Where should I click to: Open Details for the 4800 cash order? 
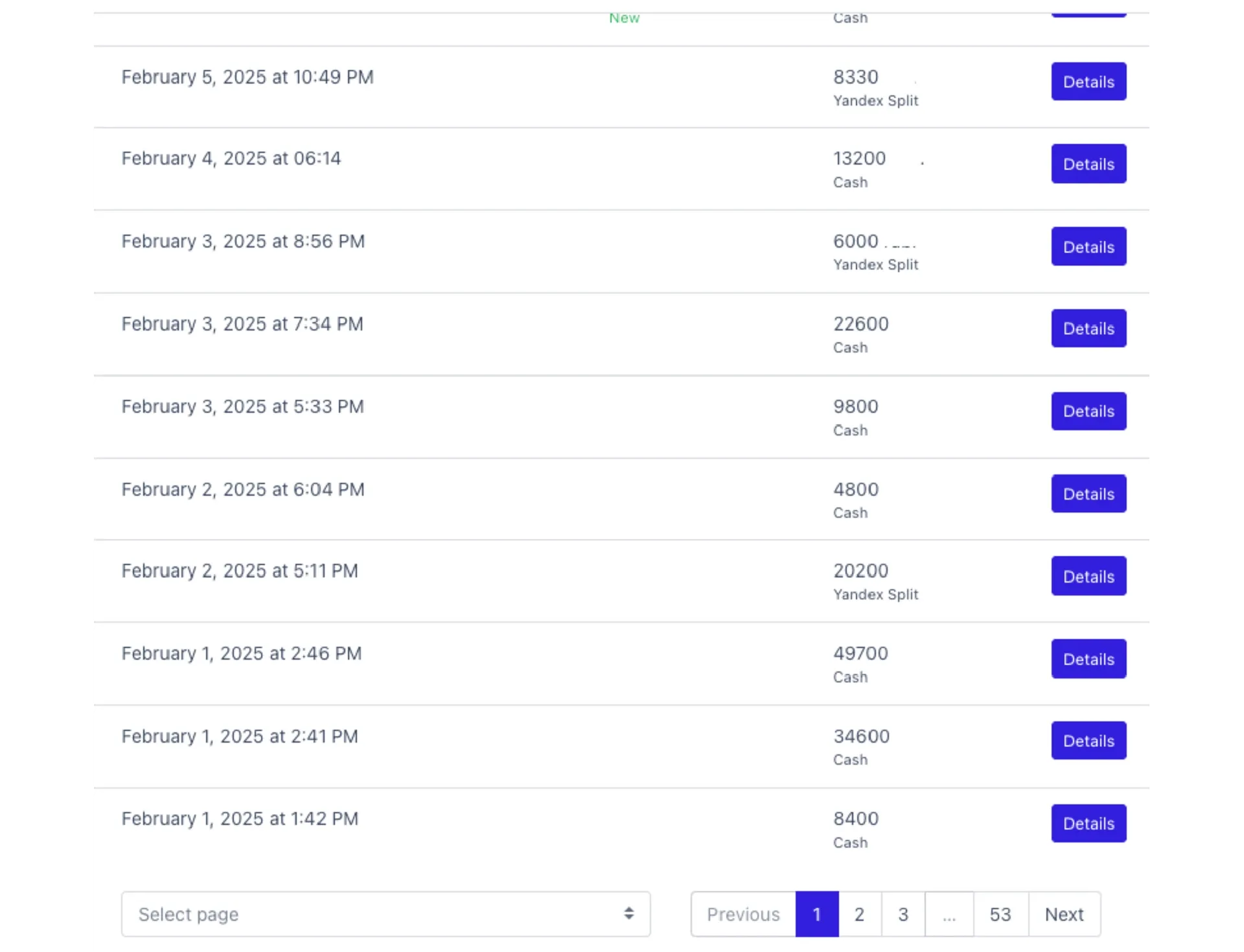pos(1088,494)
